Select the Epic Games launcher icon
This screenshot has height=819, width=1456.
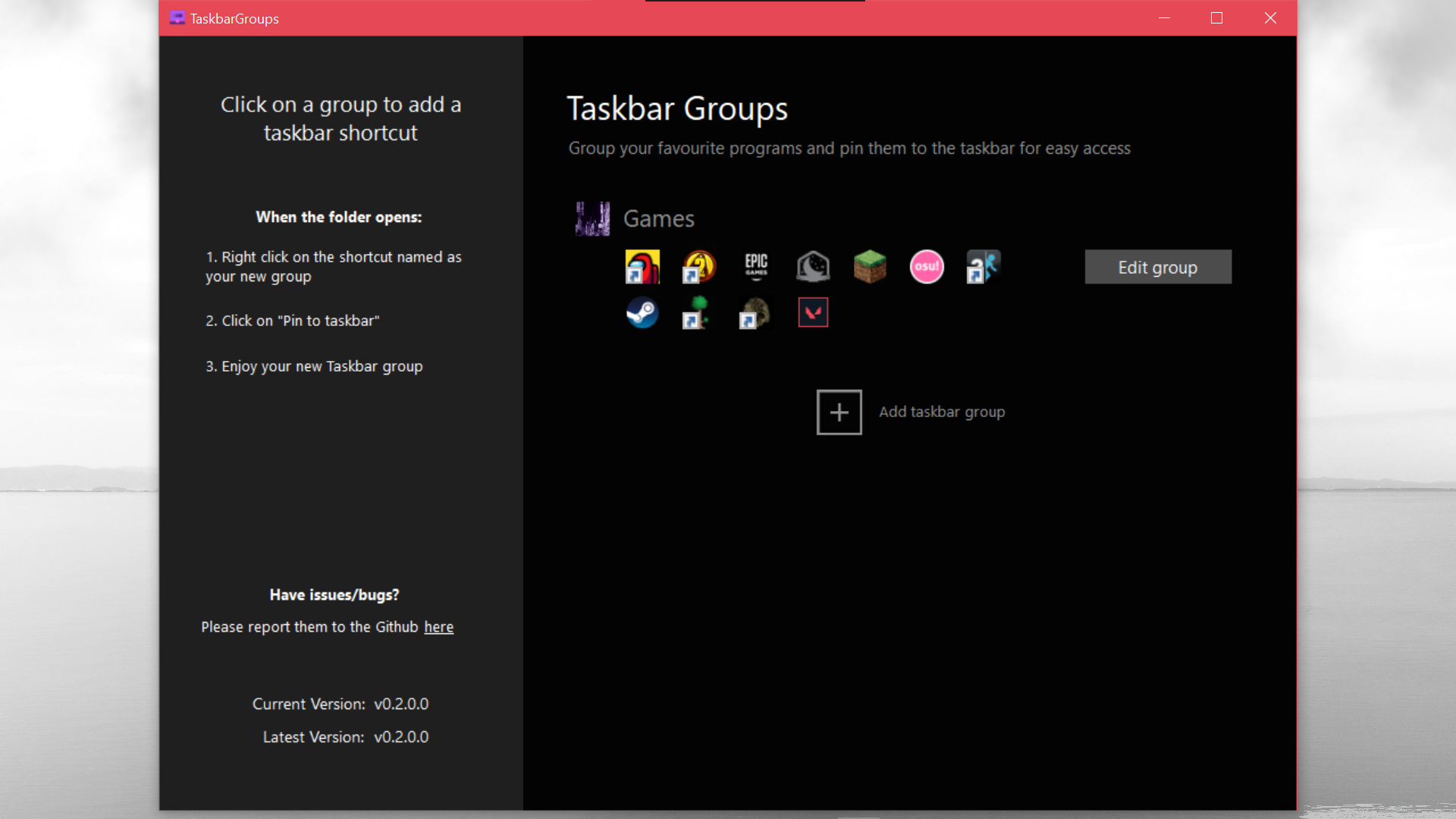point(756,267)
